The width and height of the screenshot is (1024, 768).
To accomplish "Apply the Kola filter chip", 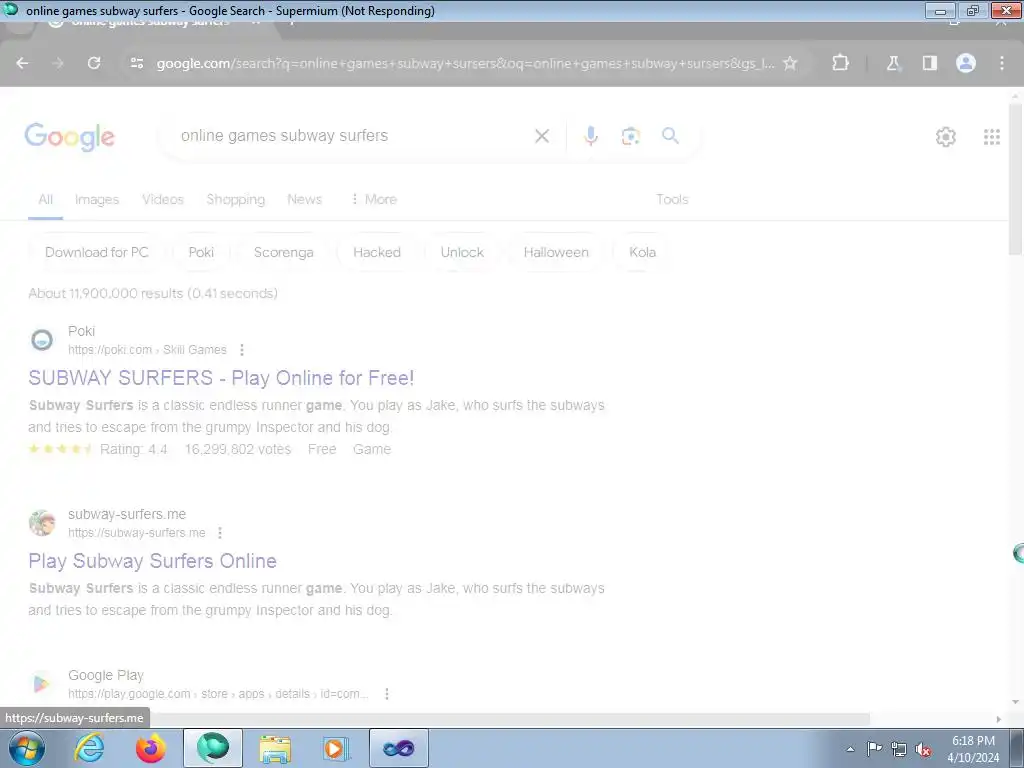I will point(643,252).
